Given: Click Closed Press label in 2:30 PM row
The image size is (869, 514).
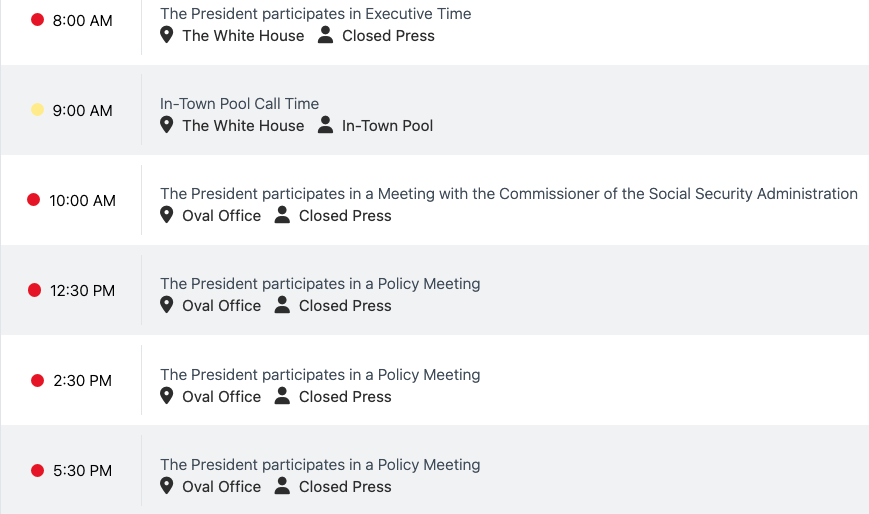Looking at the screenshot, I should pos(345,397).
